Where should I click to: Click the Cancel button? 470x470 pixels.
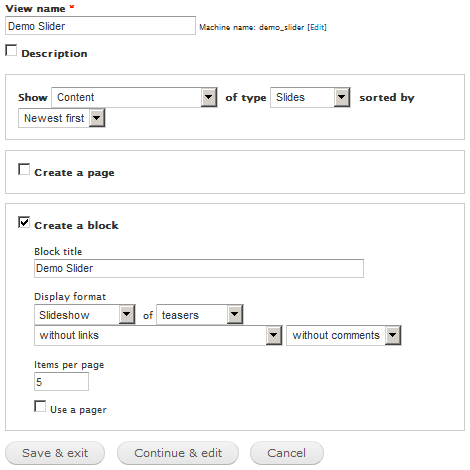[x=287, y=453]
